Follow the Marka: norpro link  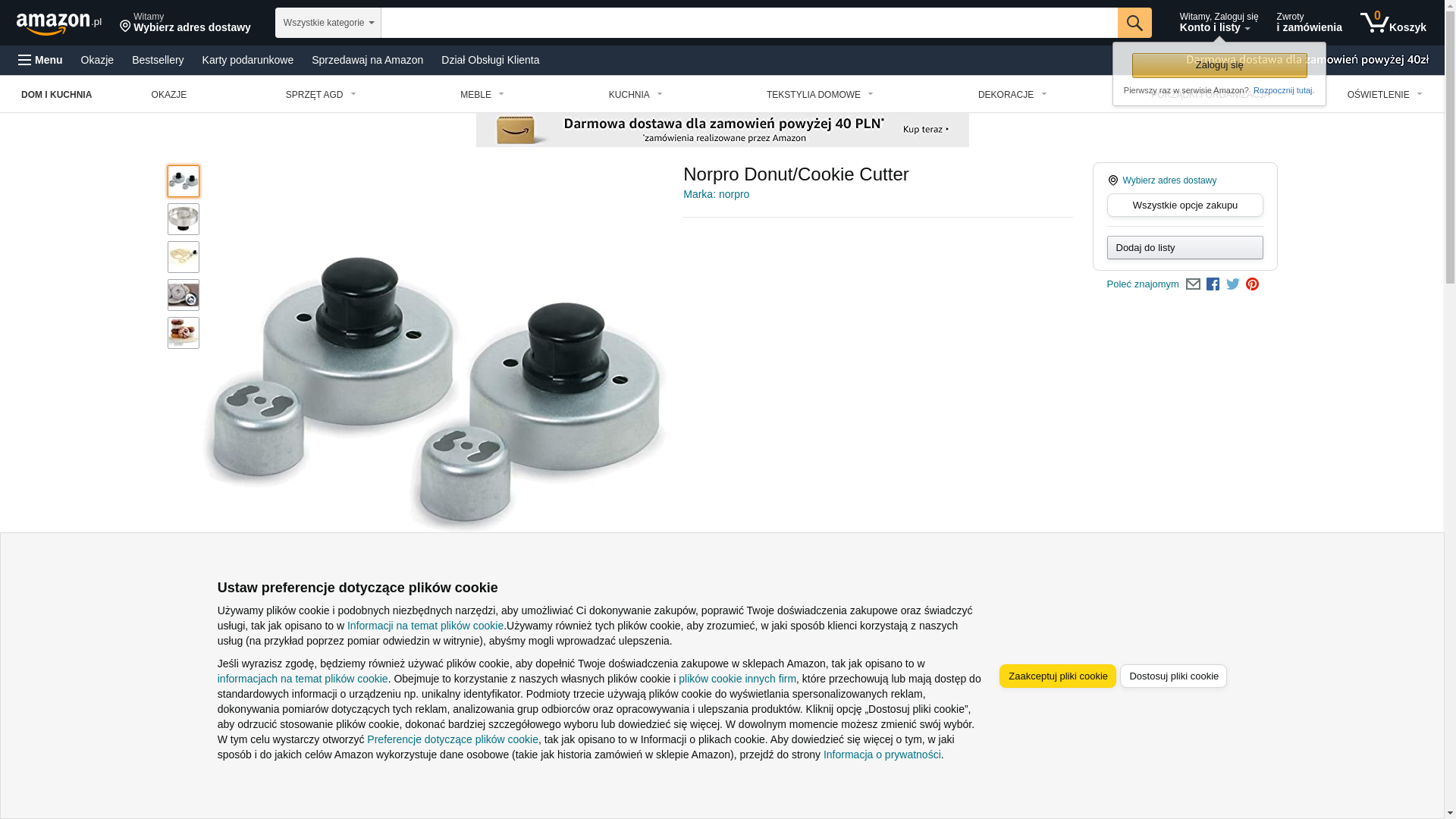pyautogui.click(x=716, y=194)
